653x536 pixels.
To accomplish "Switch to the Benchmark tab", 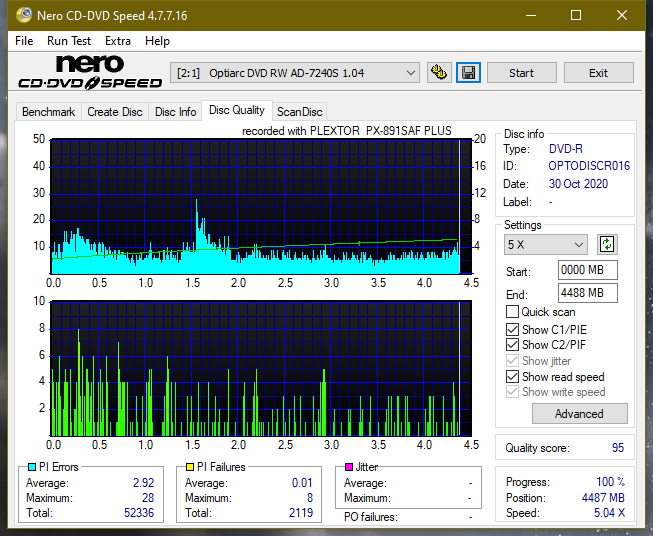I will pyautogui.click(x=49, y=112).
